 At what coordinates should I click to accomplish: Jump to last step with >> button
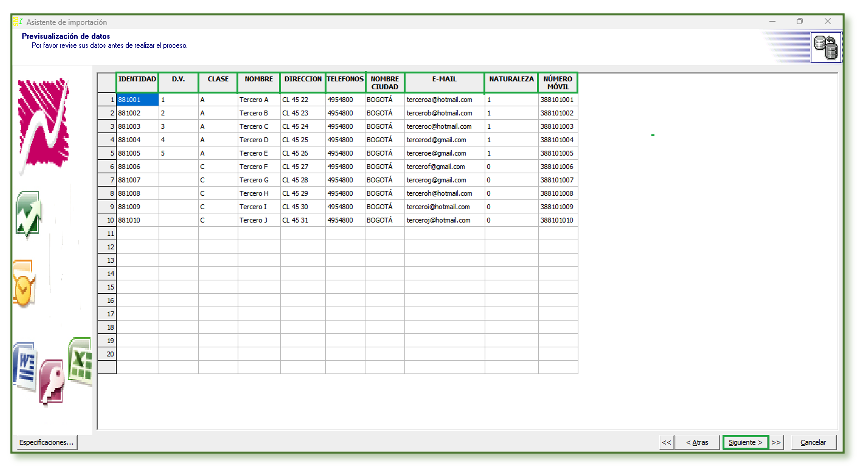click(x=777, y=442)
